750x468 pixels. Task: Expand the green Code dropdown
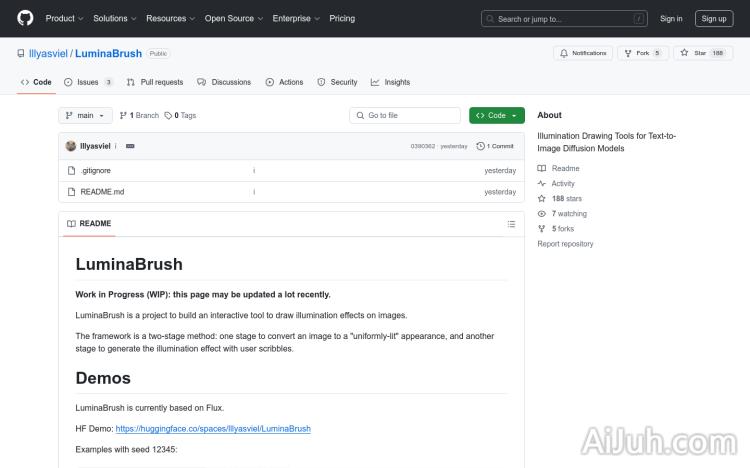coord(496,116)
